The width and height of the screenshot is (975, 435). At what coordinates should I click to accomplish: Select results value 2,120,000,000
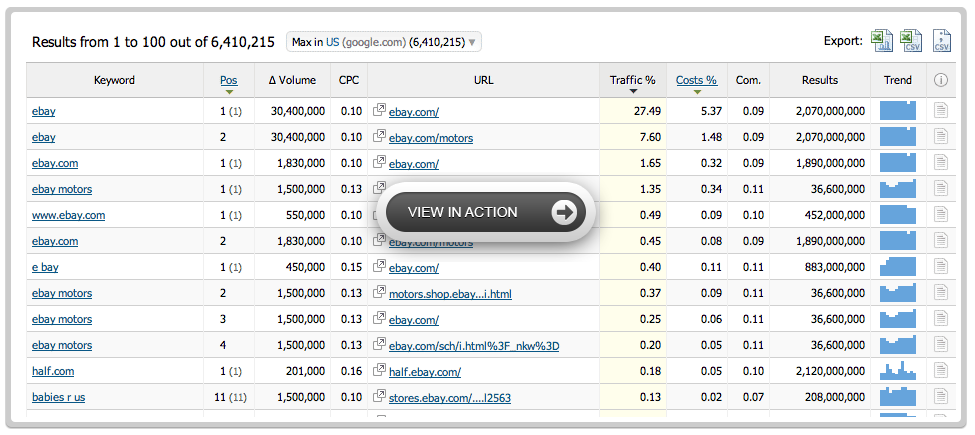[x=830, y=371]
